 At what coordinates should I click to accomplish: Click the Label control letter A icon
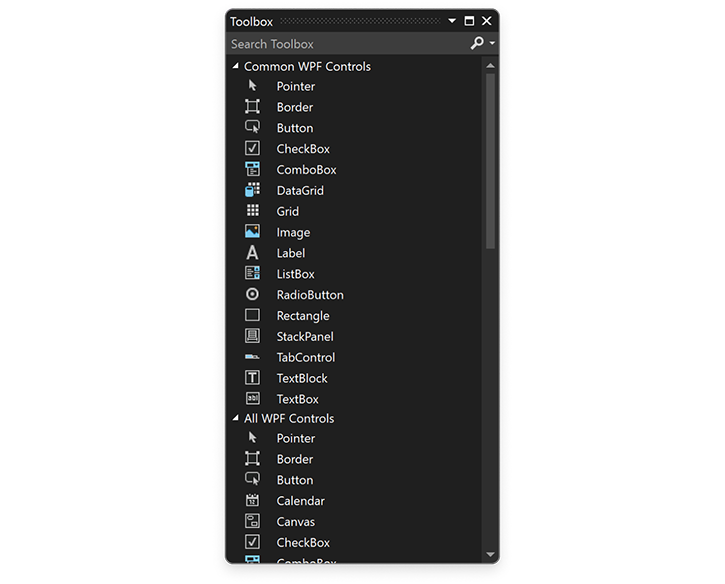point(252,253)
